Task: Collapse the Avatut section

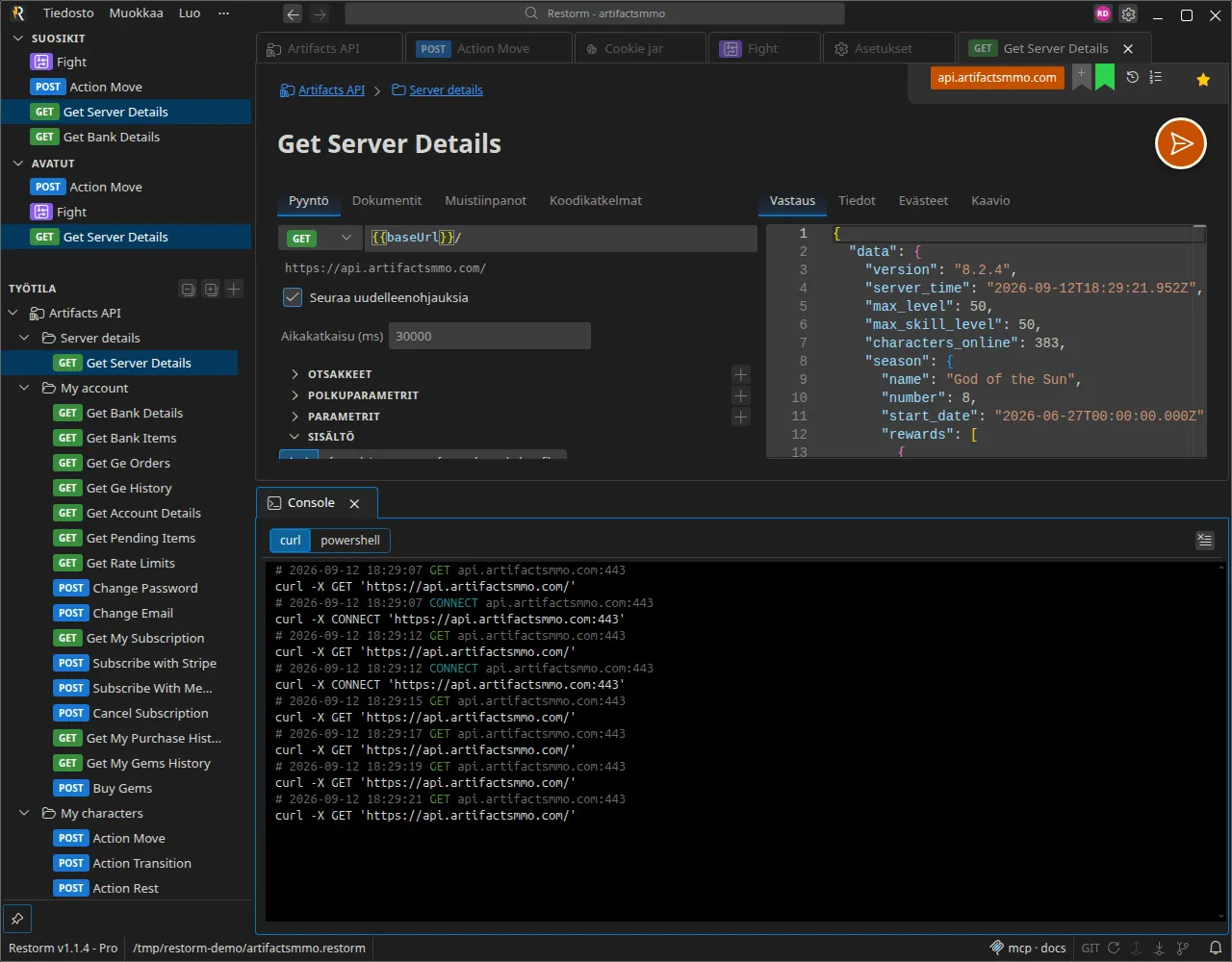Action: 17,164
